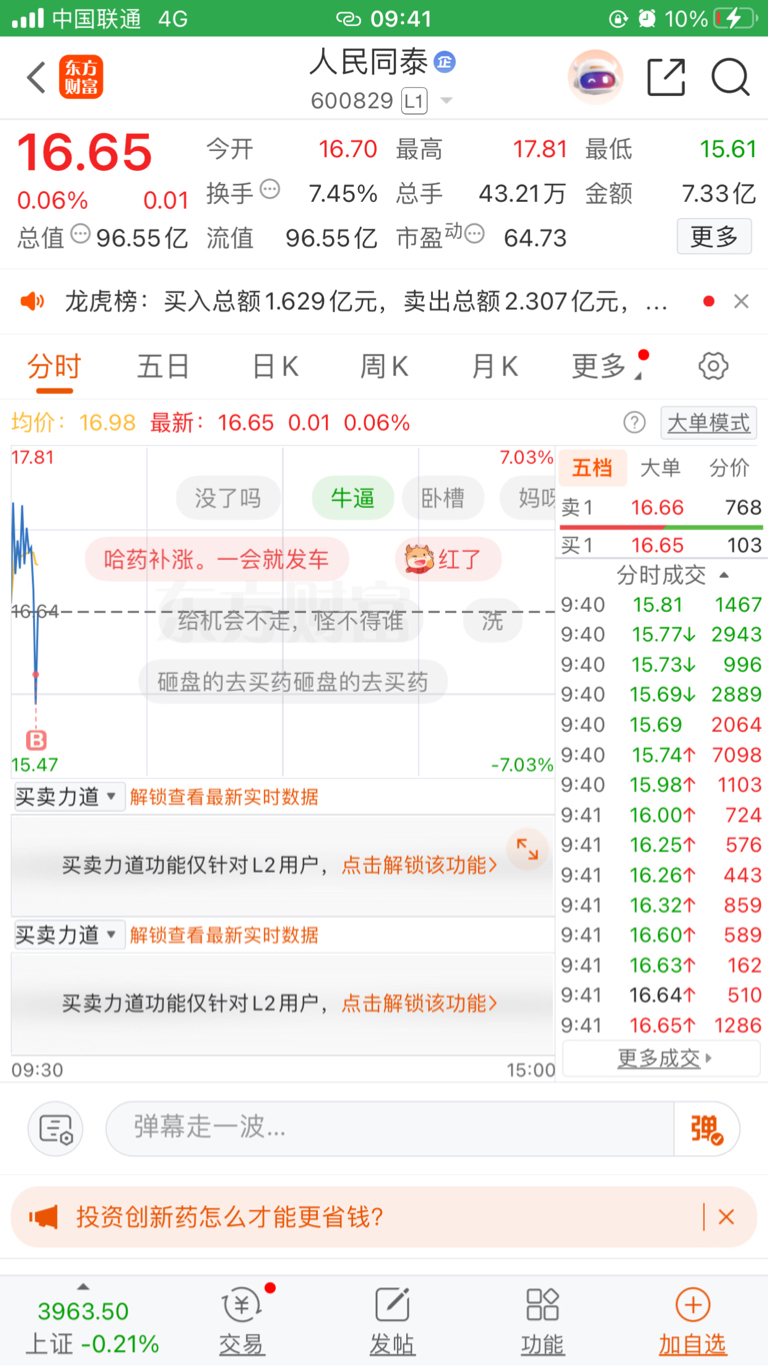Select the 五档 order book tab
The image size is (768, 1366).
592,468
